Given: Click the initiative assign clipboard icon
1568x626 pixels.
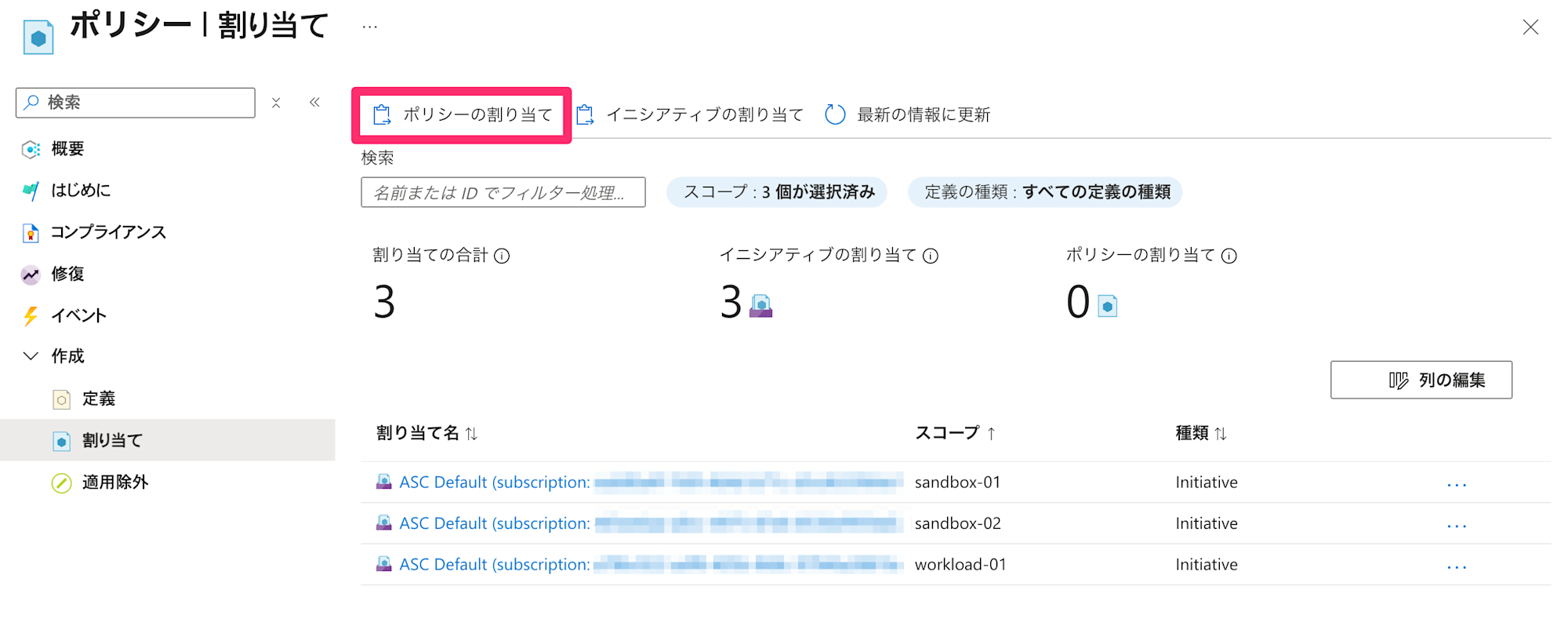Looking at the screenshot, I should point(585,115).
